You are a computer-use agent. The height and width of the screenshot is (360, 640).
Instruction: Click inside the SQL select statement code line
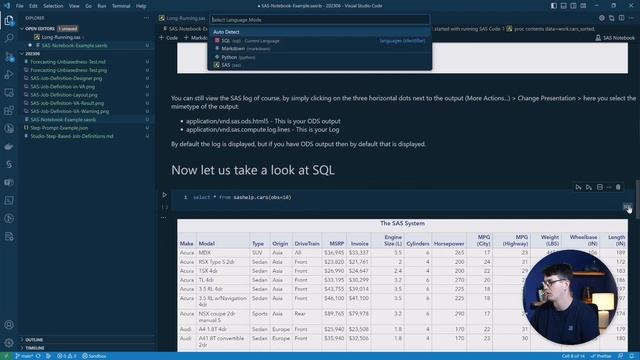(x=242, y=198)
